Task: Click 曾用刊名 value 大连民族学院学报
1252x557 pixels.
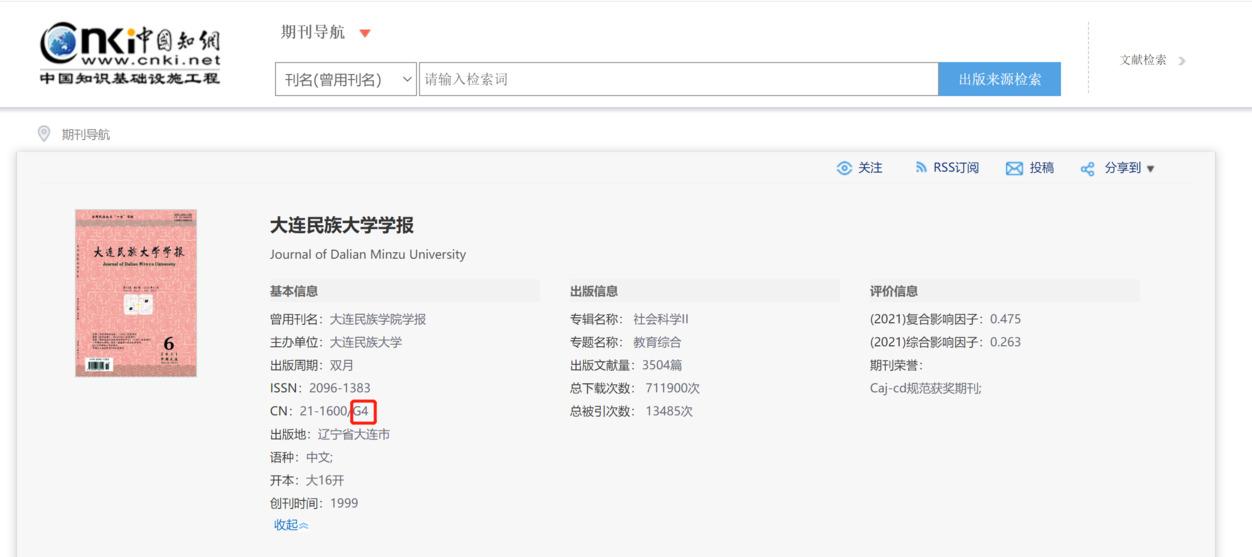Action: [378, 319]
